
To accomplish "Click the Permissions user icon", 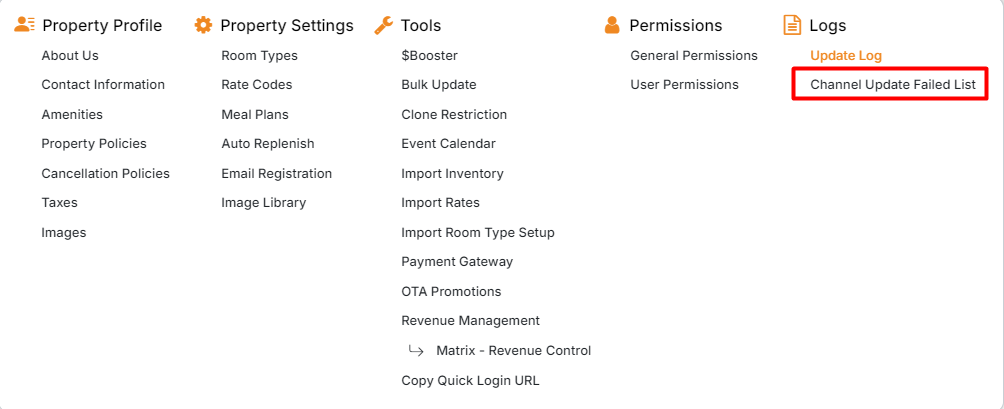I will coord(612,25).
